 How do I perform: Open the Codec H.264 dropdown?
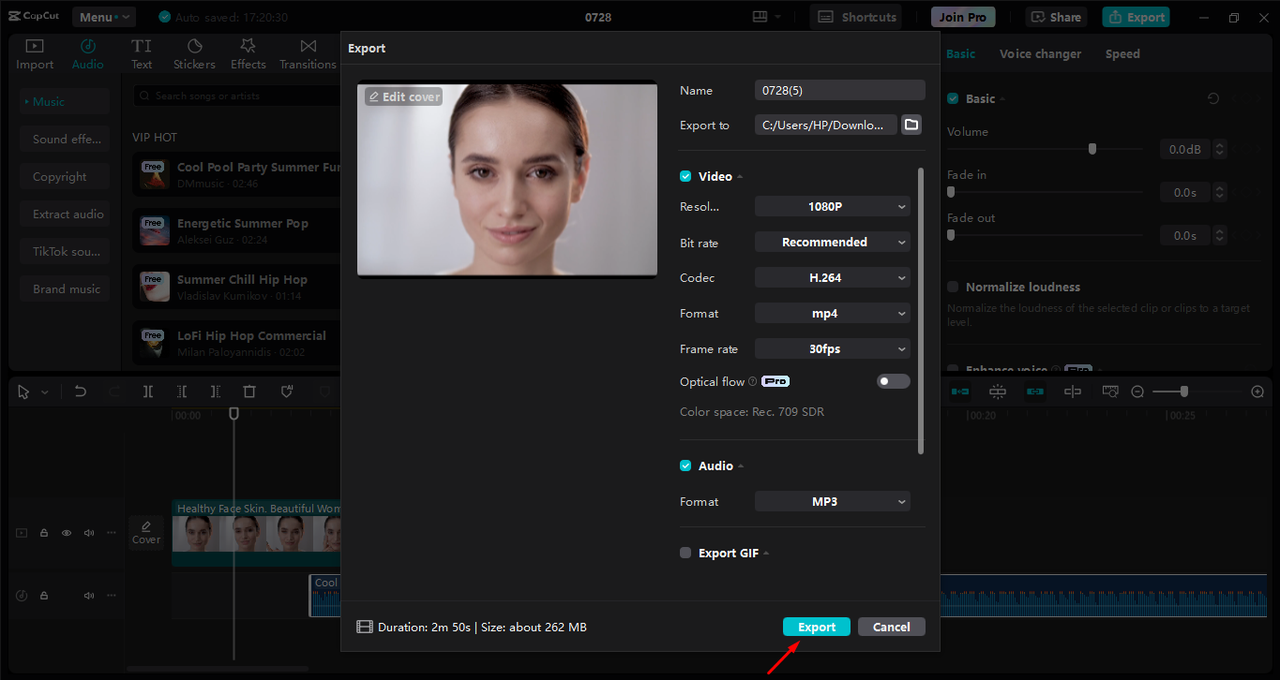pos(832,278)
